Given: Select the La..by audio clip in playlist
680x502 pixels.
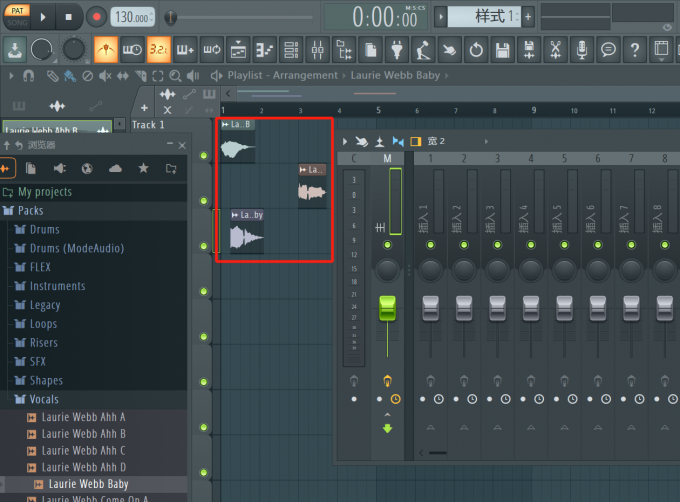Looking at the screenshot, I should (247, 231).
